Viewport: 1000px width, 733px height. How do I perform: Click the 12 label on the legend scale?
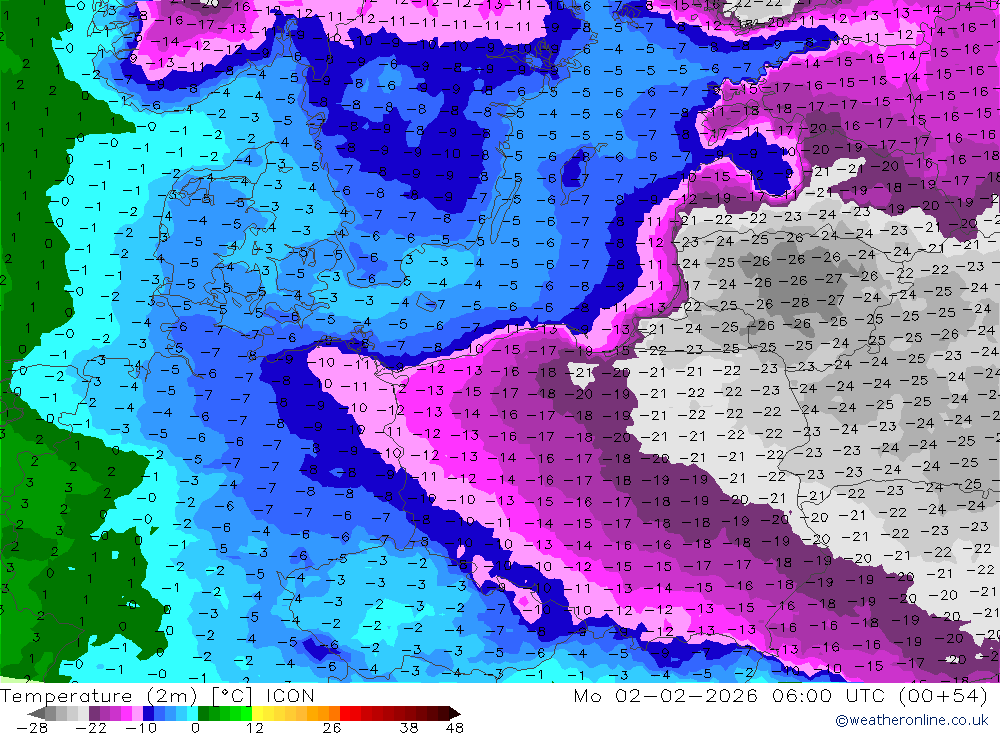(254, 727)
